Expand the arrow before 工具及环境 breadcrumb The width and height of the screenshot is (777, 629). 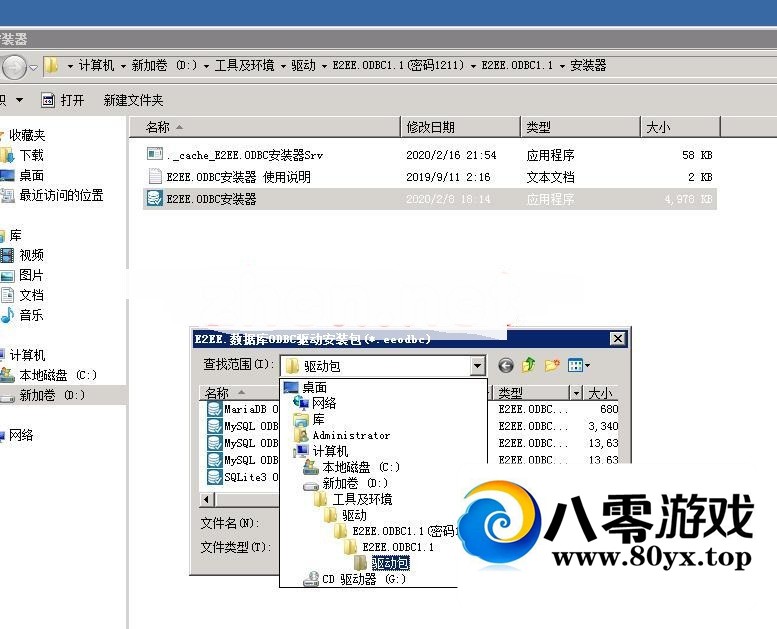pos(206,66)
